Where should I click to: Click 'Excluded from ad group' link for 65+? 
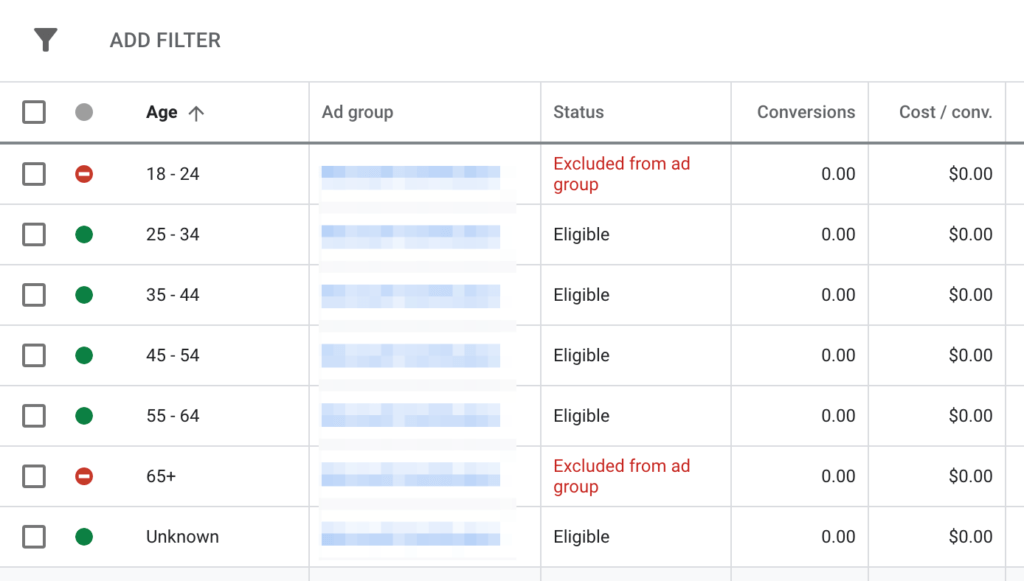click(621, 476)
